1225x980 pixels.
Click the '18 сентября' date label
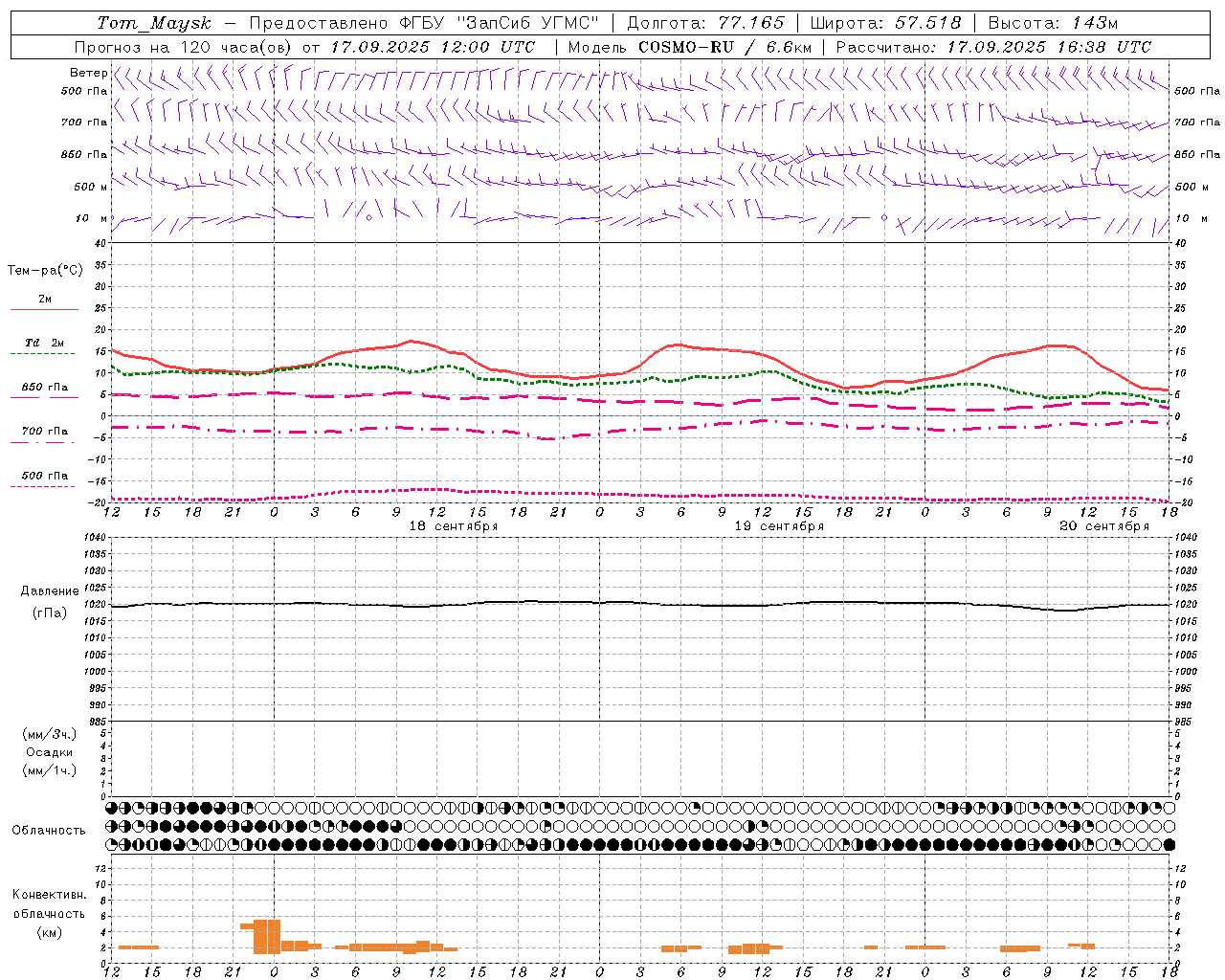pos(454,526)
